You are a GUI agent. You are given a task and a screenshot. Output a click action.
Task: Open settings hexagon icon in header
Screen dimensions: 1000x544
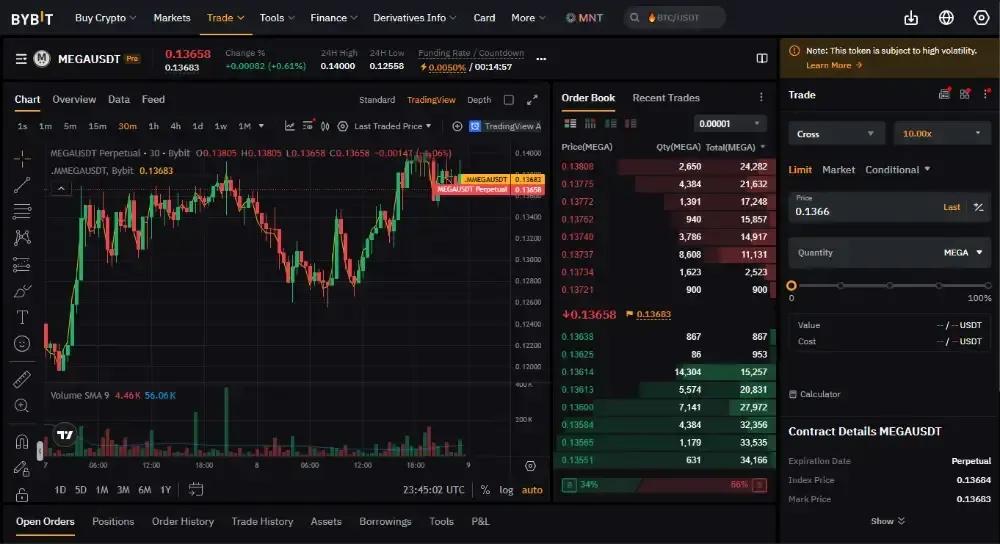pyautogui.click(x=981, y=18)
